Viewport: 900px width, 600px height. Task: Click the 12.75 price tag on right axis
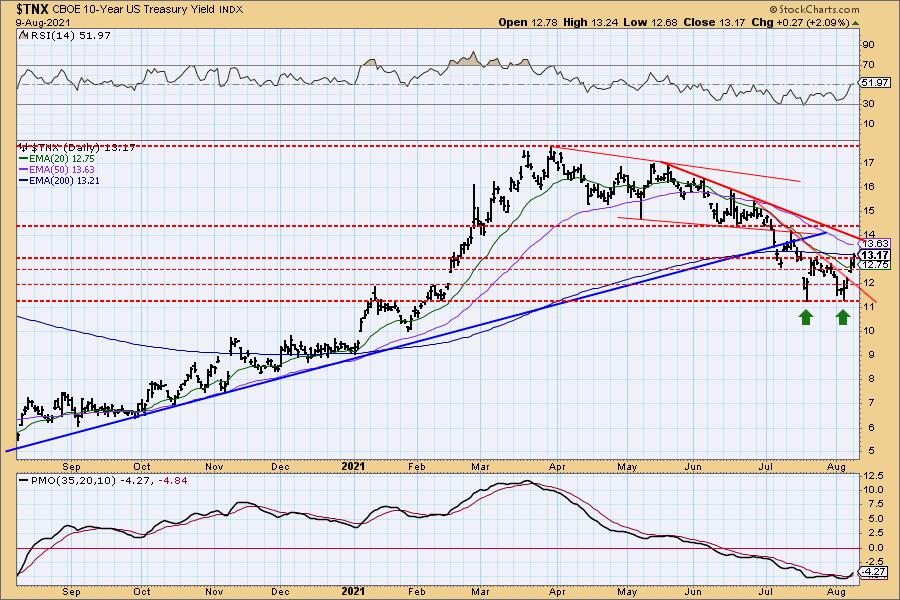click(x=875, y=265)
